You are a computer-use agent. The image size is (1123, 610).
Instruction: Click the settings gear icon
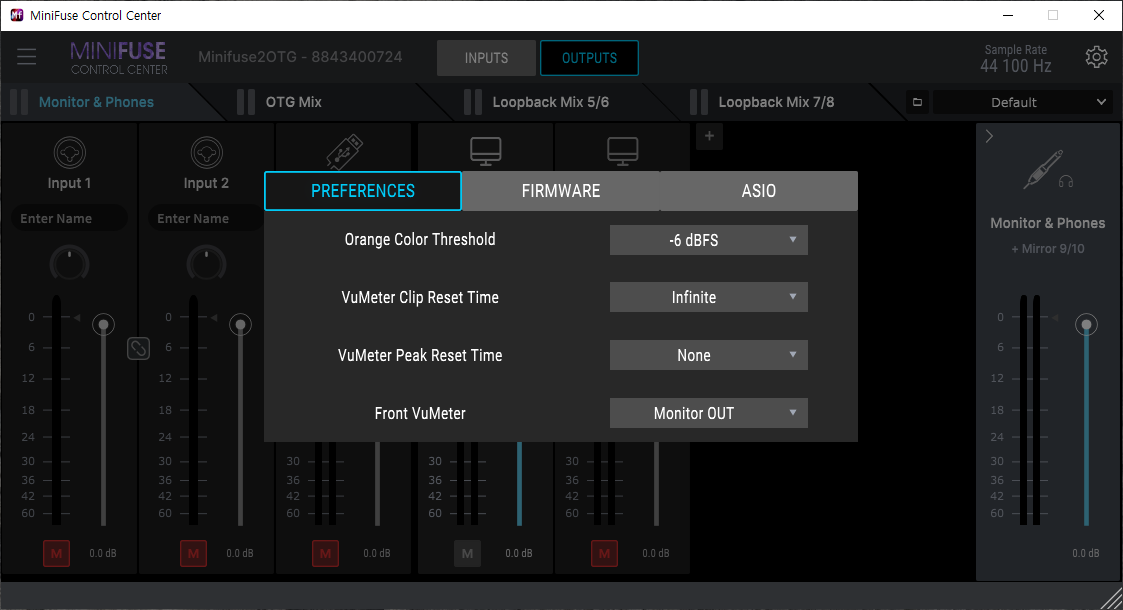click(1096, 57)
